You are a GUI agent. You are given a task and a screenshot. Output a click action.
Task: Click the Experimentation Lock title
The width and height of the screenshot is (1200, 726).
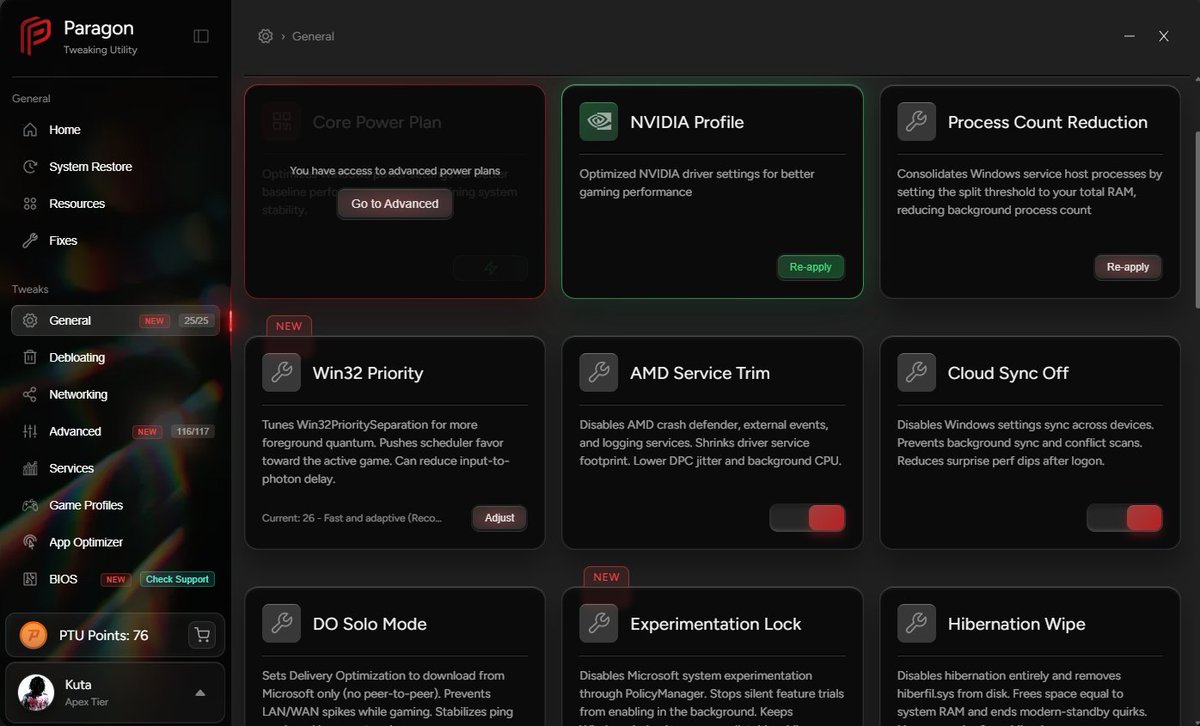pyautogui.click(x=716, y=624)
